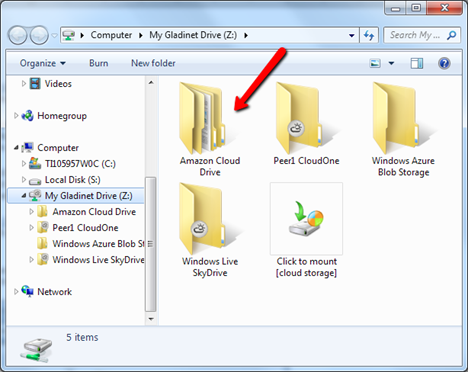Click the Homegroup icon in the tree
468x372 pixels.
pyautogui.click(x=28, y=116)
